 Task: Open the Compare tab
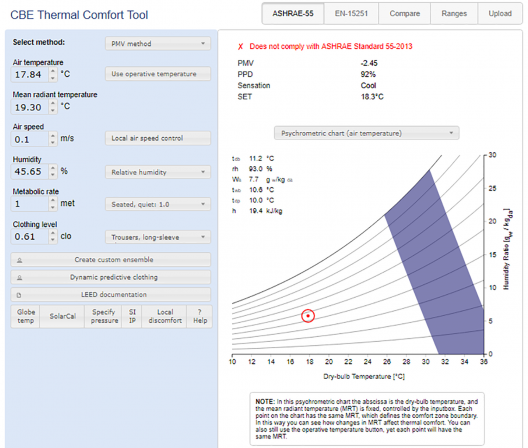click(x=404, y=13)
